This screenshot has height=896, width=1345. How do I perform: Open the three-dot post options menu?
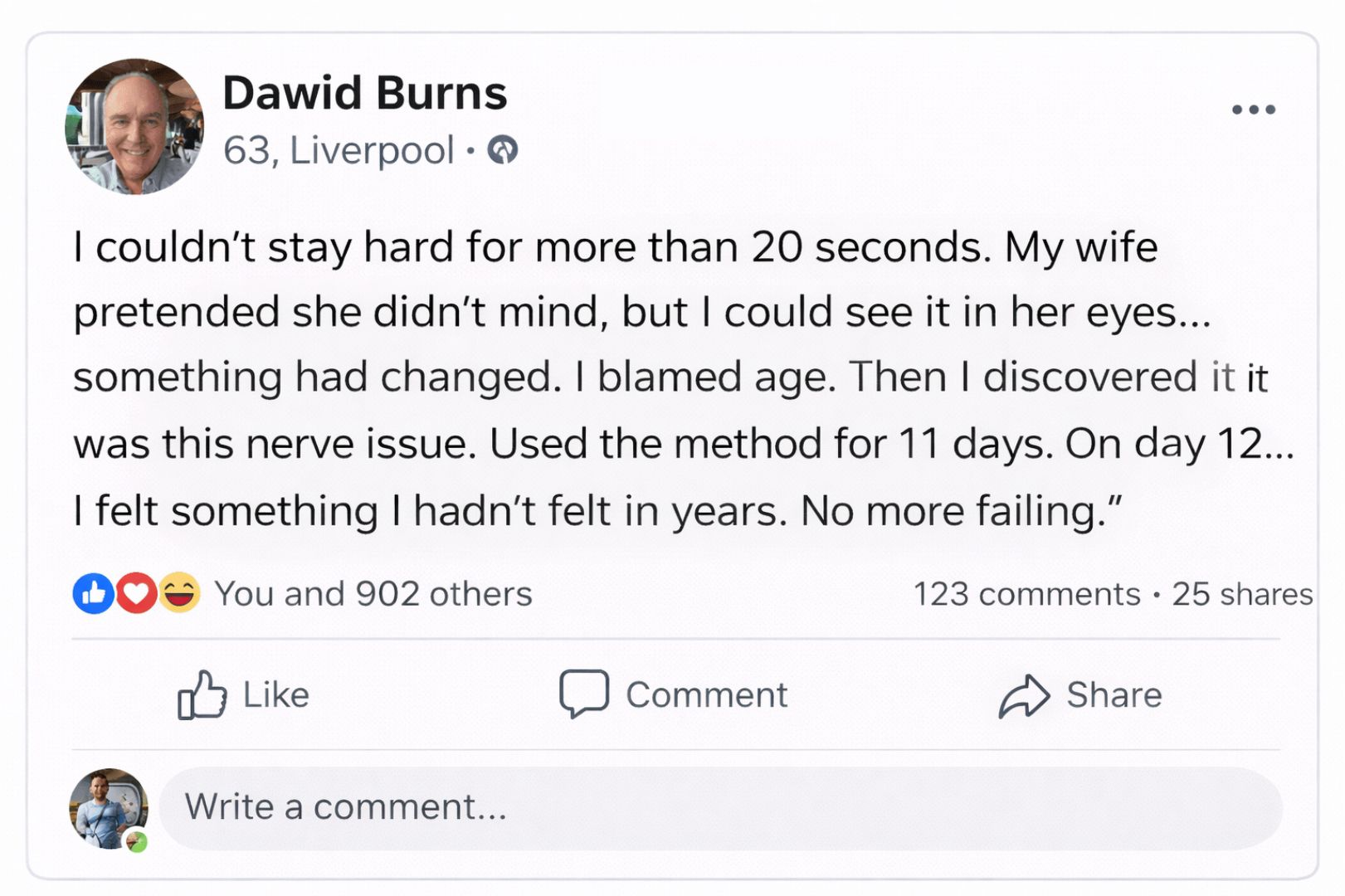coord(1253,110)
